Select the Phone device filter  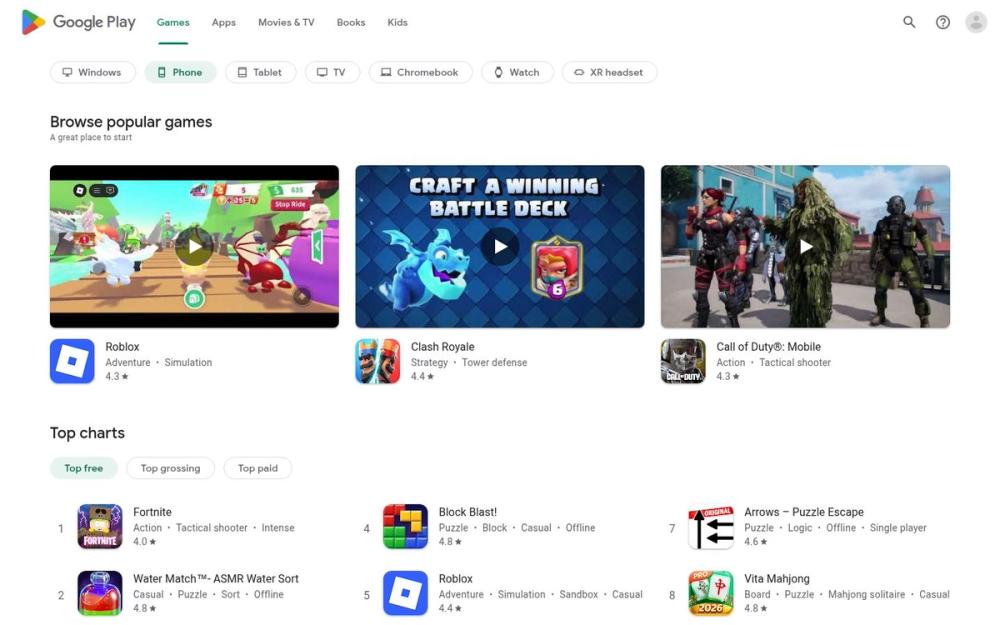coord(180,72)
